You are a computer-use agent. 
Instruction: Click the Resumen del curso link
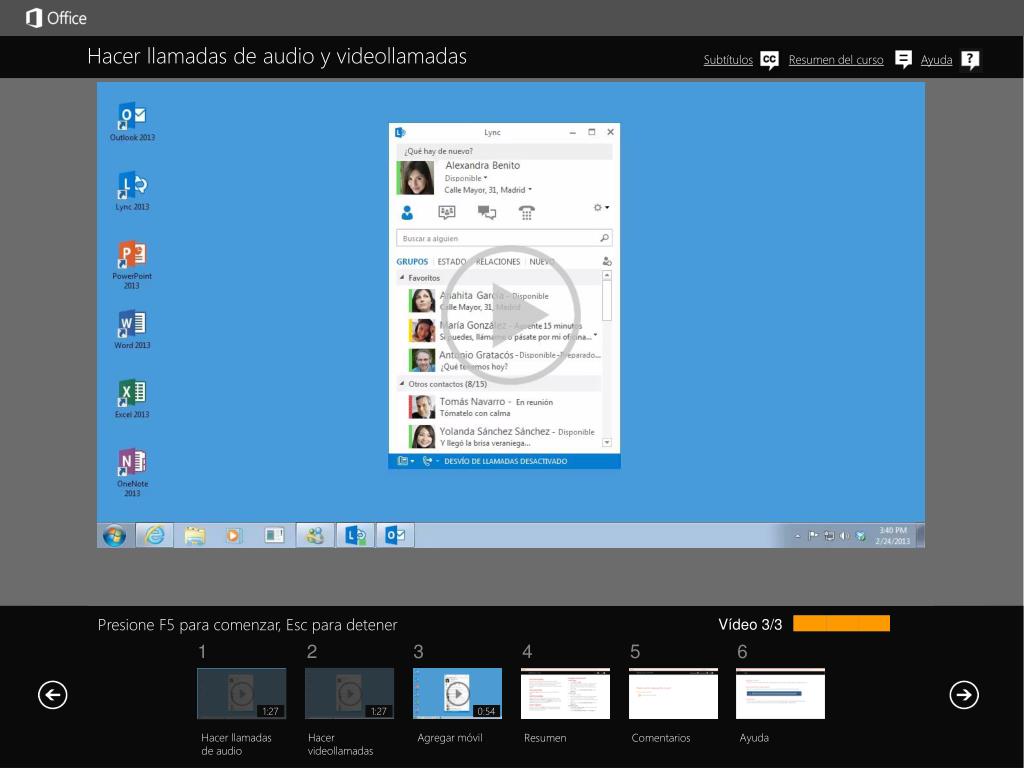coord(836,59)
